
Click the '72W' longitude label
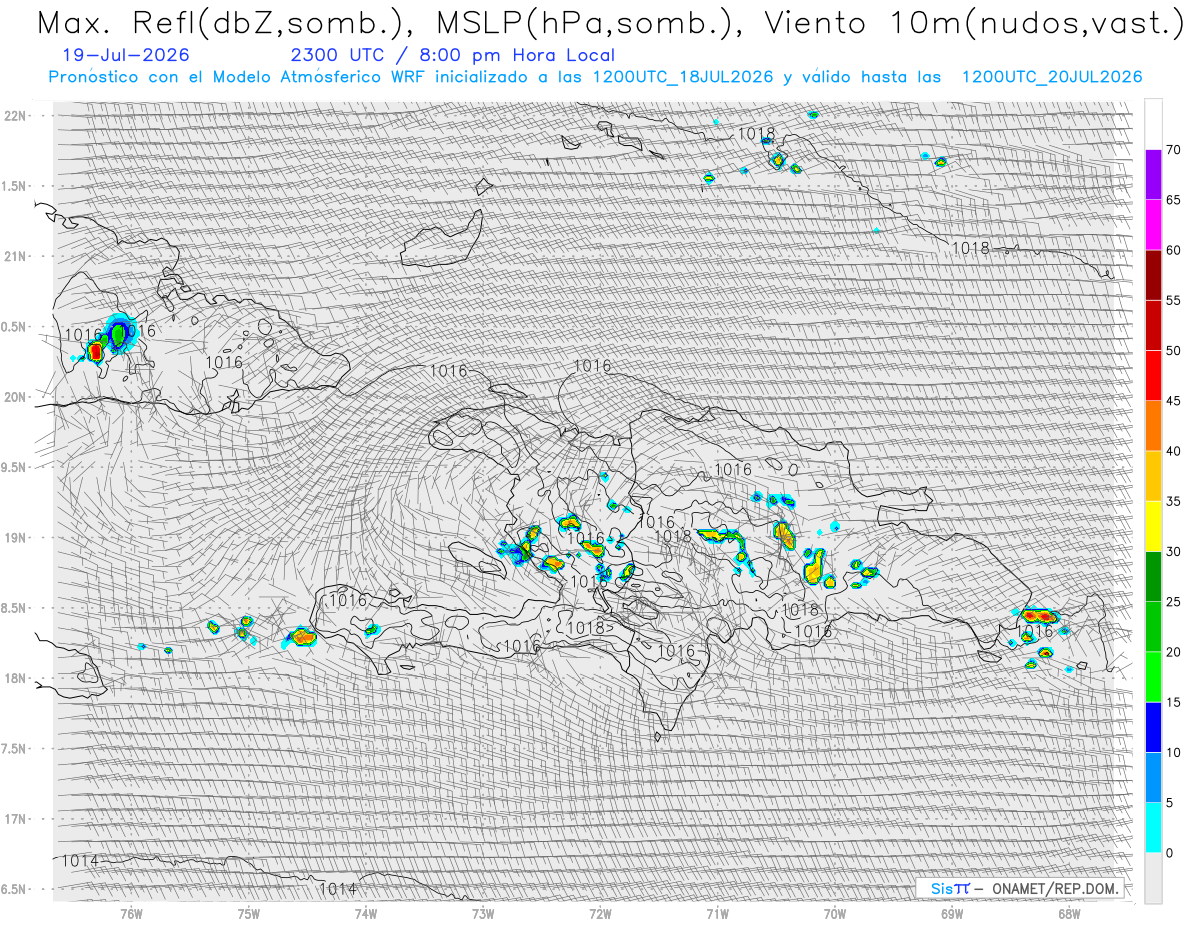(x=600, y=913)
